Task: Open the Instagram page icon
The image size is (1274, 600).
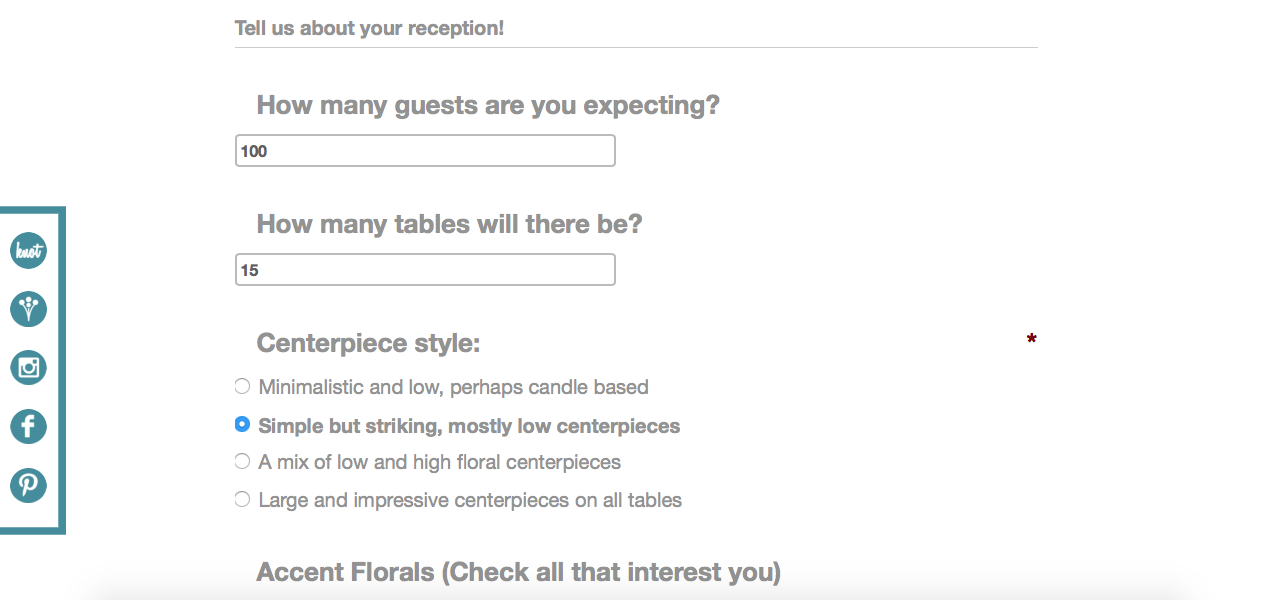Action: point(28,368)
